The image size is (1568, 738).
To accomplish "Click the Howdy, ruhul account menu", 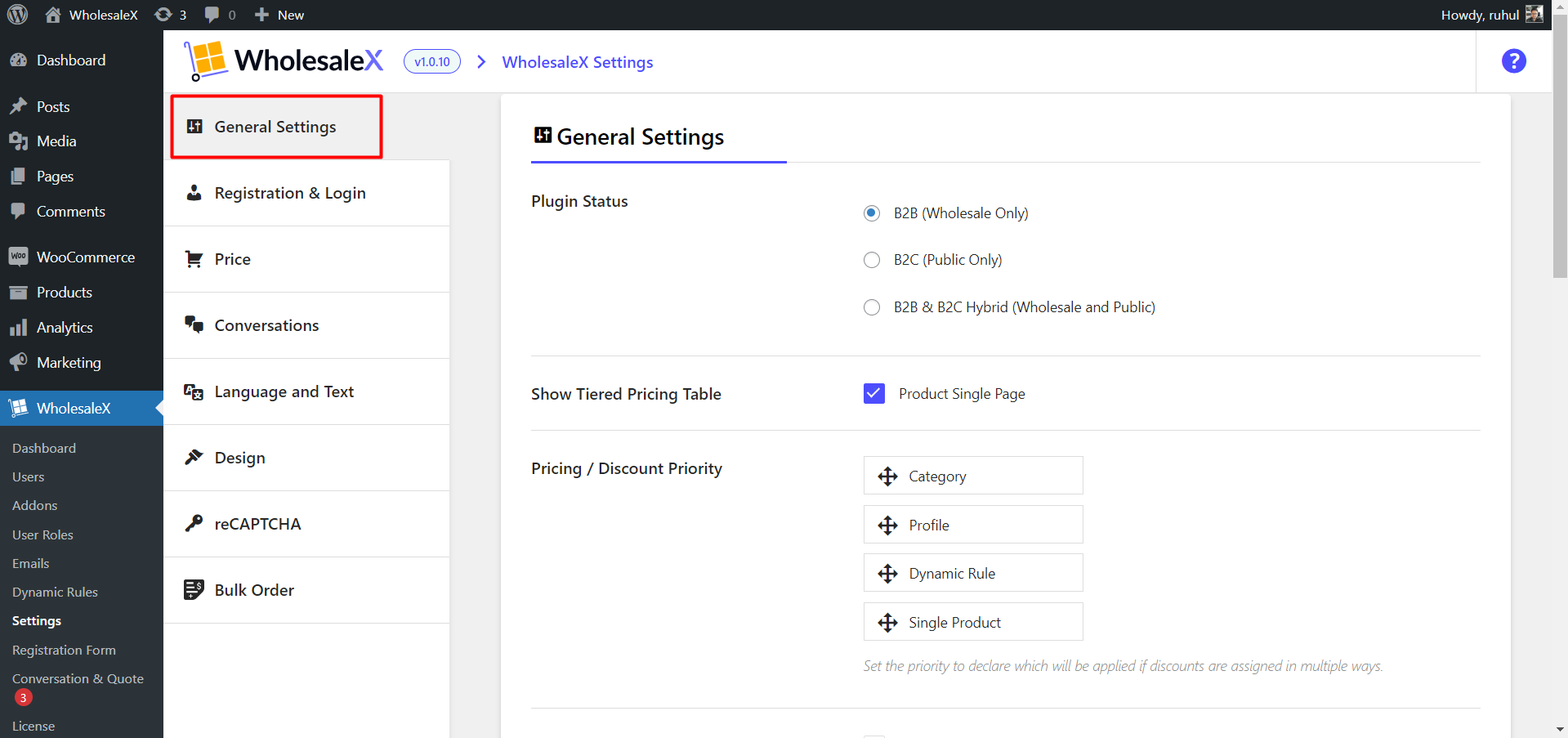I will pyautogui.click(x=1491, y=15).
